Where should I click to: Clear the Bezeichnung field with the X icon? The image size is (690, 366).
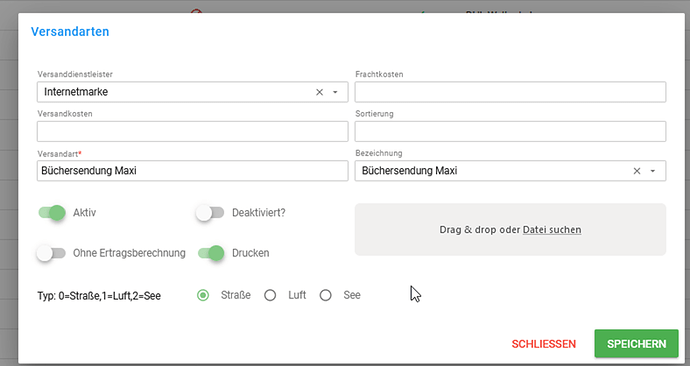click(x=637, y=171)
